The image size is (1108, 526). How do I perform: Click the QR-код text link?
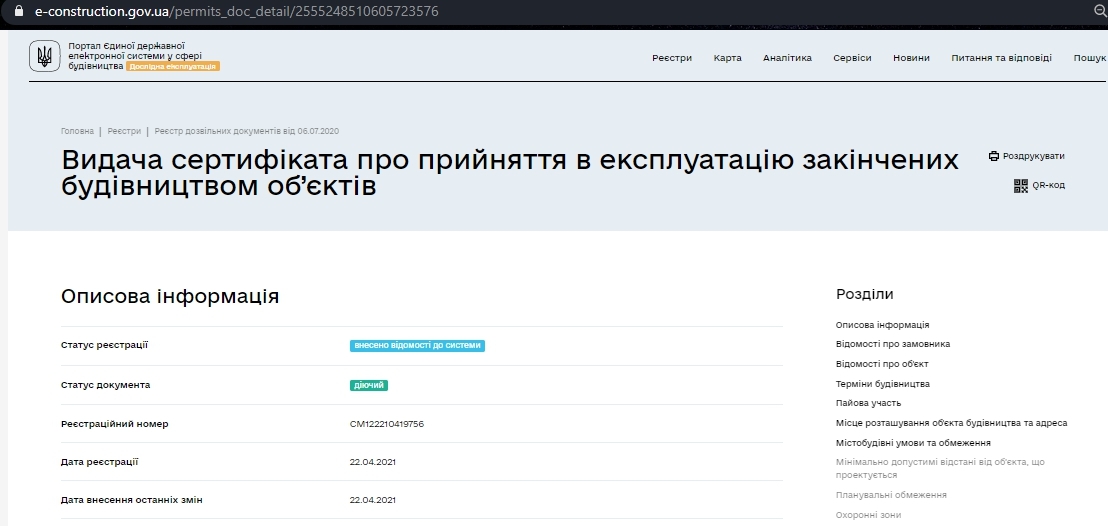click(x=1049, y=185)
